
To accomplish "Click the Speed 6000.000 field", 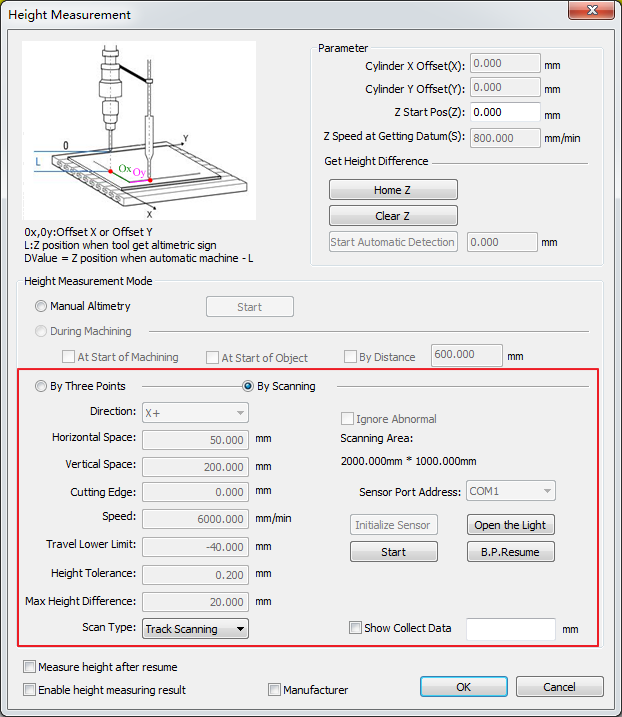I will [x=195, y=519].
